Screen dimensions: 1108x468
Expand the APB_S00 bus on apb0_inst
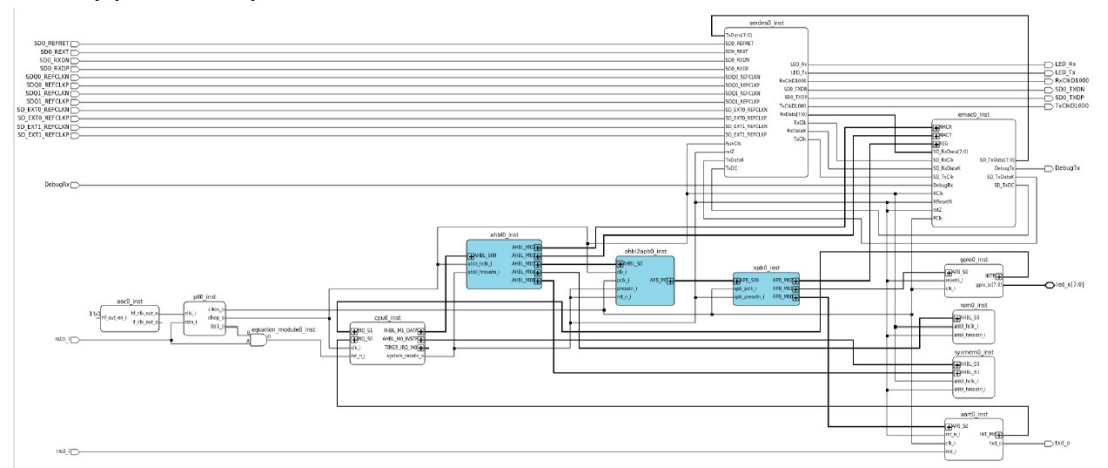pos(737,282)
